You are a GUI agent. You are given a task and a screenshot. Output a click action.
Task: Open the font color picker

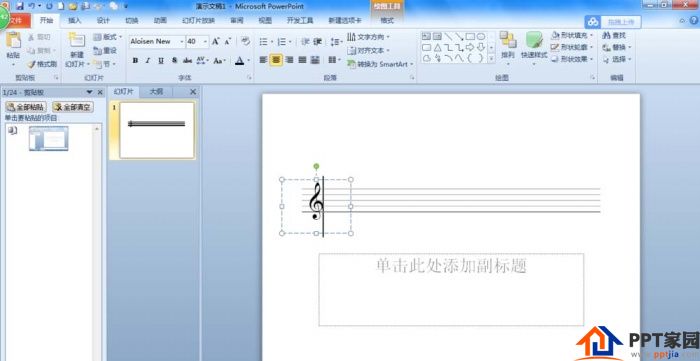[249, 61]
